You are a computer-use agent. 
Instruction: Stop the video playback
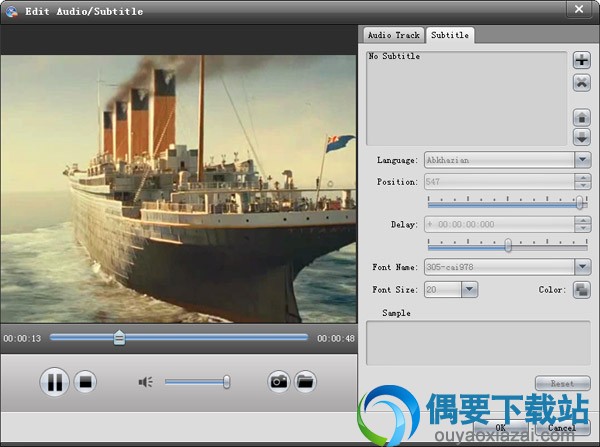(x=85, y=382)
